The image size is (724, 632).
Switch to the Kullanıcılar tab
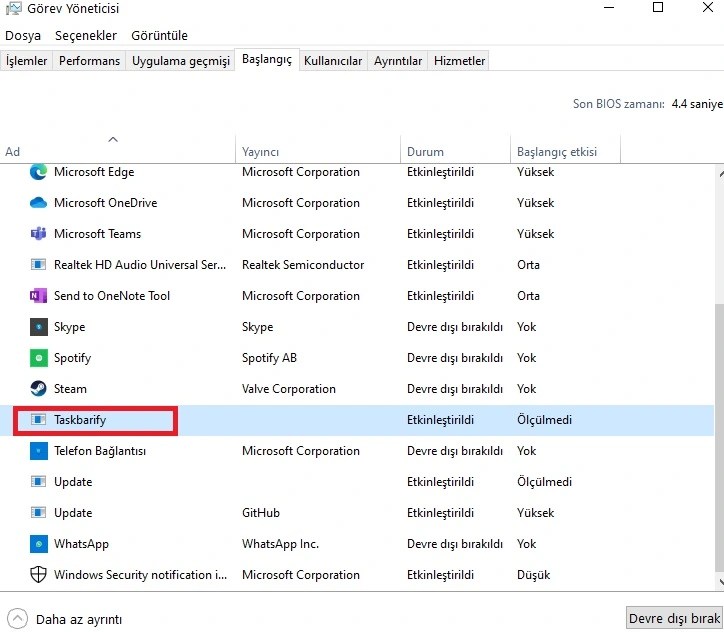[333, 61]
